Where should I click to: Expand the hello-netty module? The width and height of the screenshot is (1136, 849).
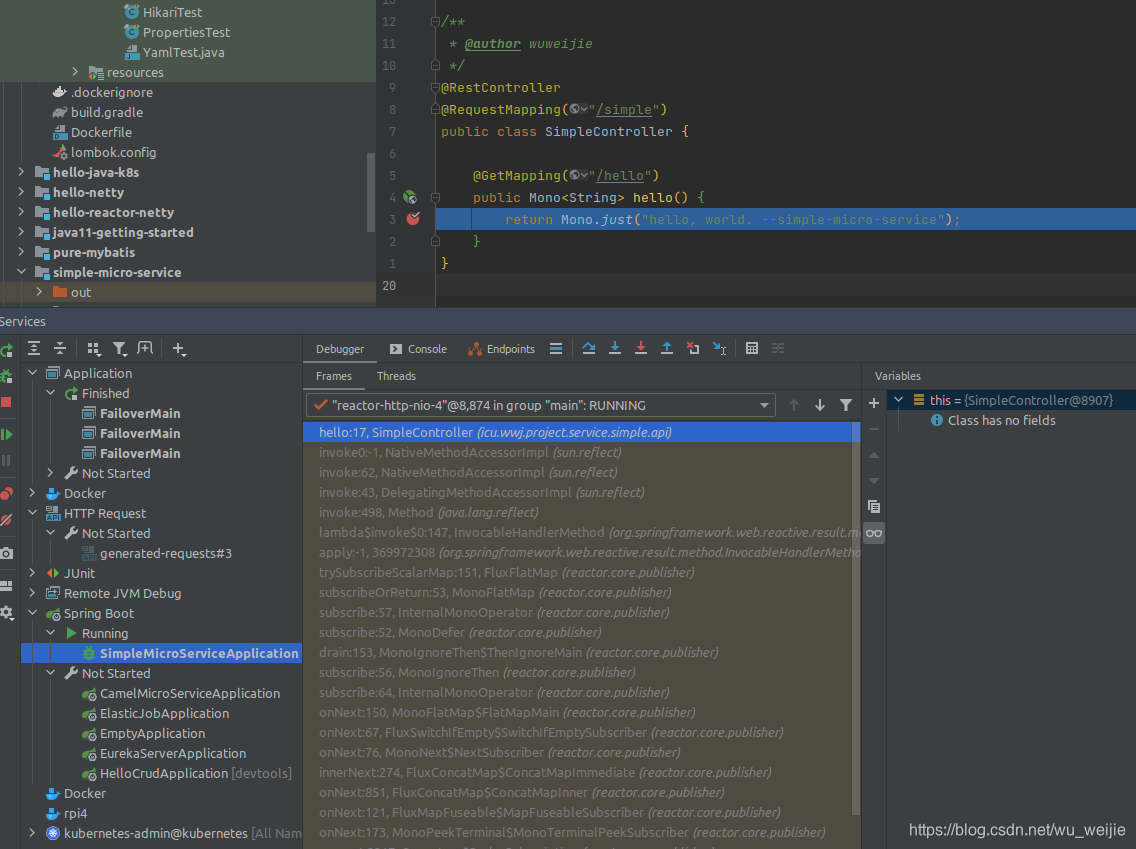(x=21, y=192)
